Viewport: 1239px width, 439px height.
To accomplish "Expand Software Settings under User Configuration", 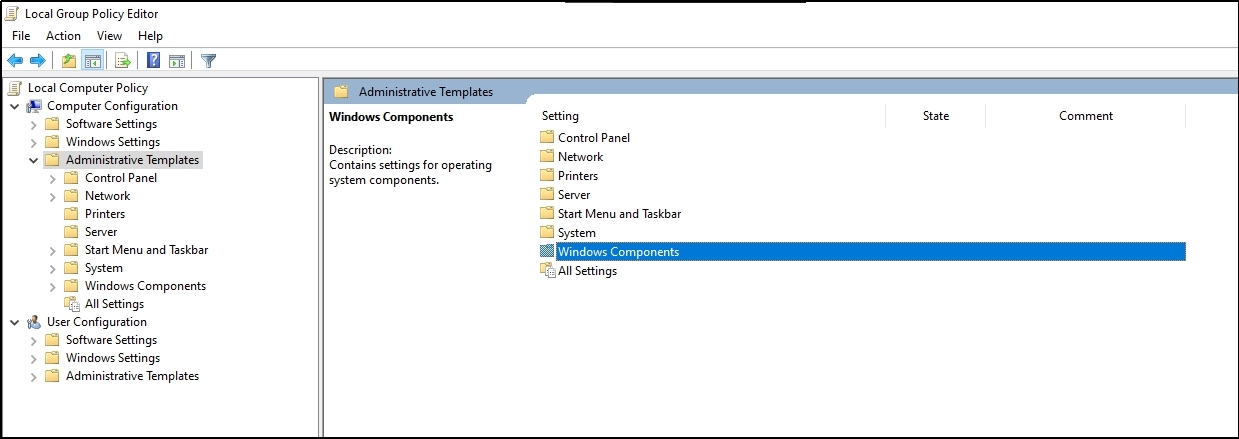I will (33, 340).
